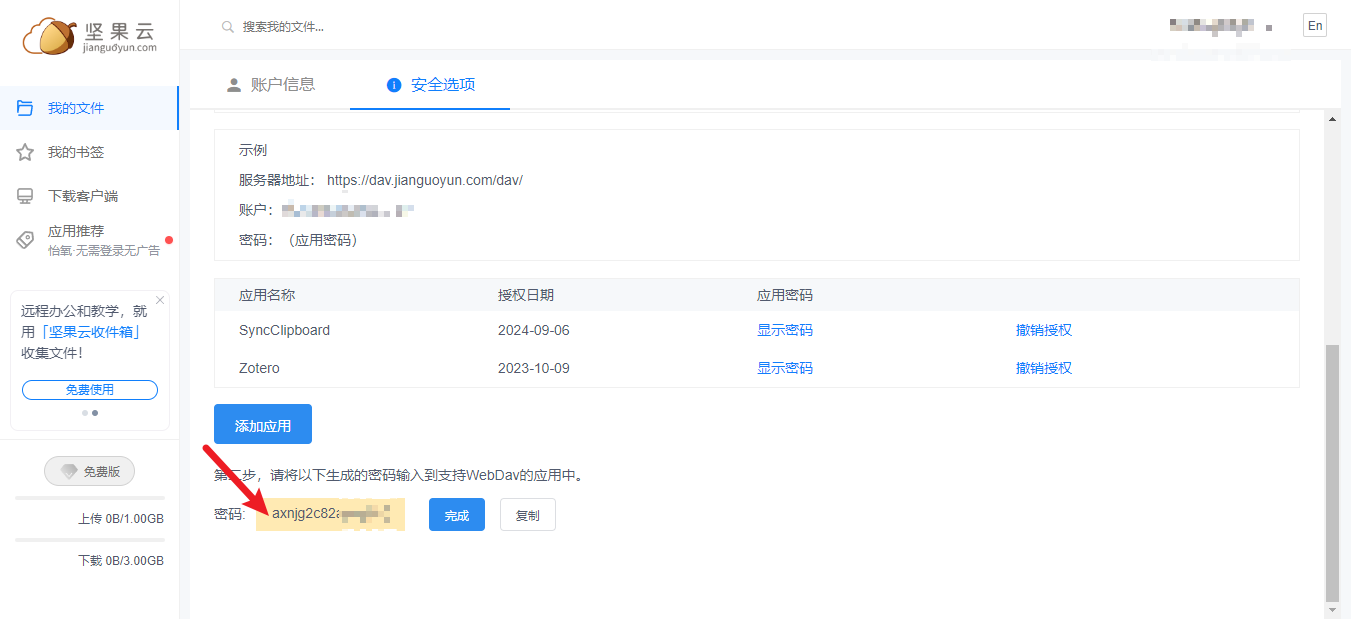Click 免费使用 in the promo card
Screen dimensions: 1351x619
click(x=88, y=390)
